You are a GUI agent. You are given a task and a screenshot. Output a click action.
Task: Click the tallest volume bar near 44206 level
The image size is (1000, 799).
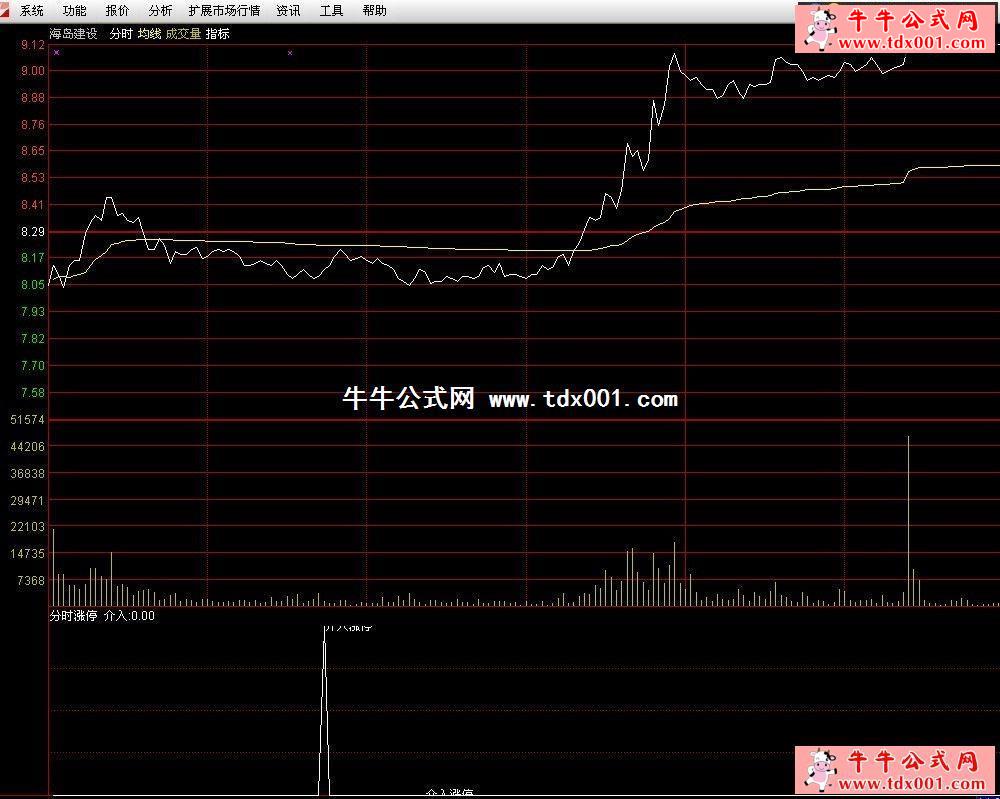pos(908,521)
